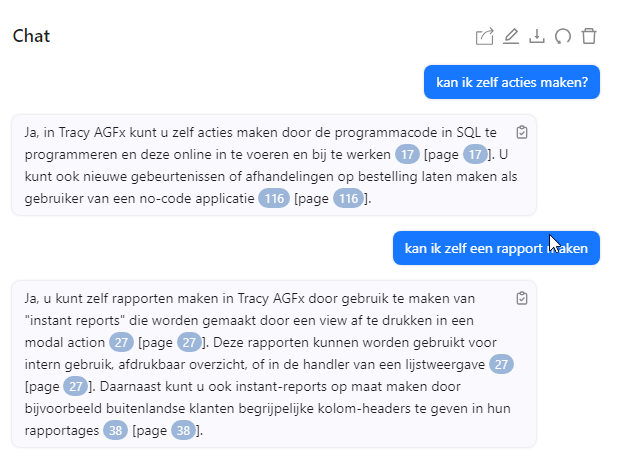Click second answer text about instant reports
Screen dimensions: 627x472
(x=269, y=364)
